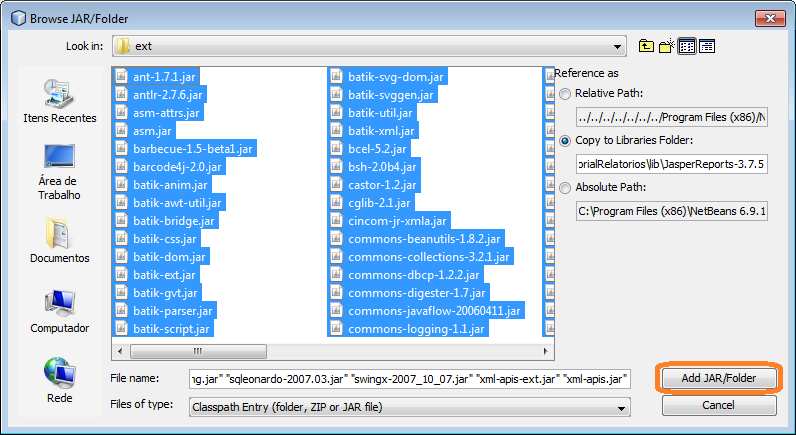The width and height of the screenshot is (796, 435).
Task: Select Copy to Libraries Folder option
Action: coord(567,140)
